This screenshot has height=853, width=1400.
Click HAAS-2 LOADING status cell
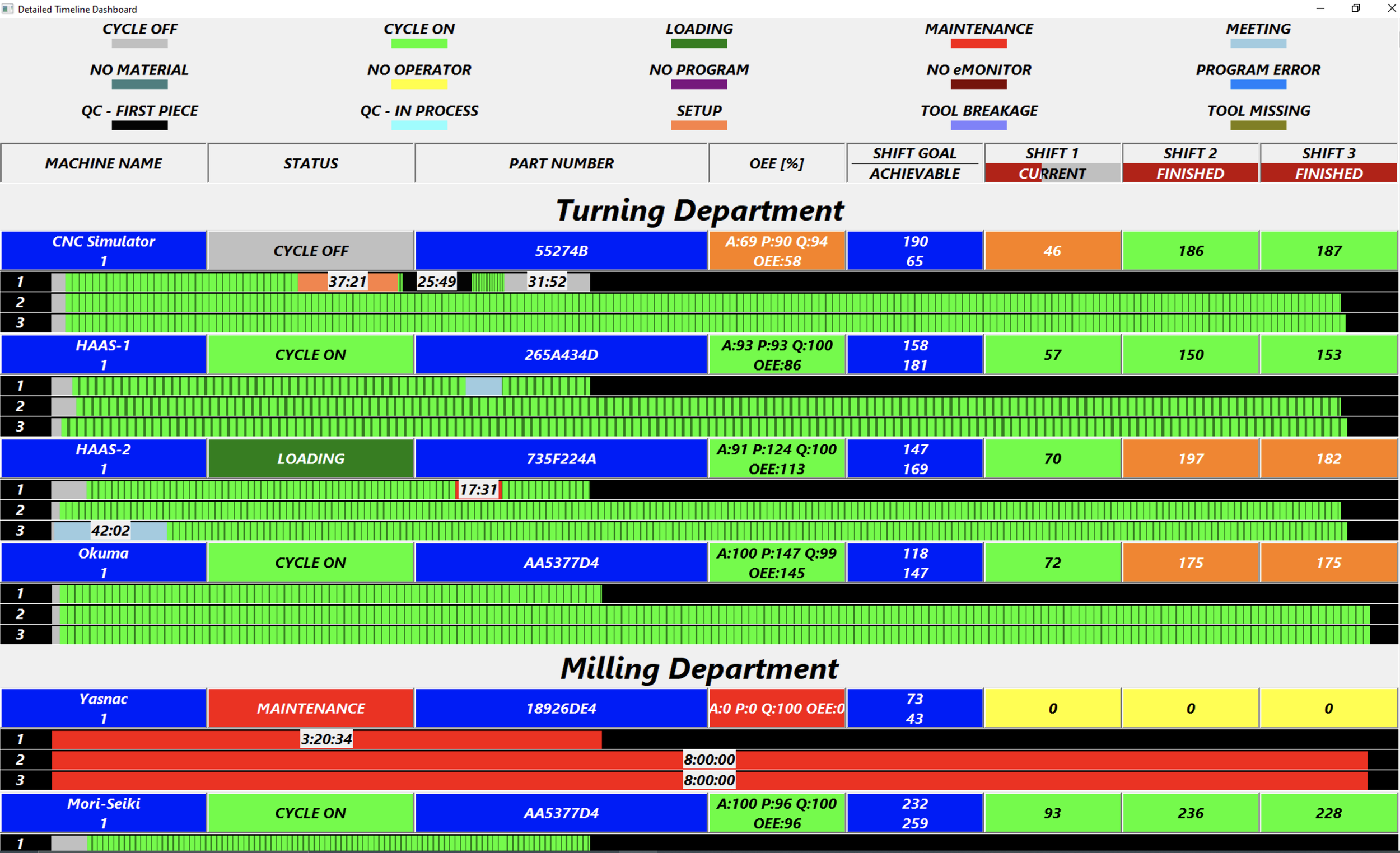311,458
